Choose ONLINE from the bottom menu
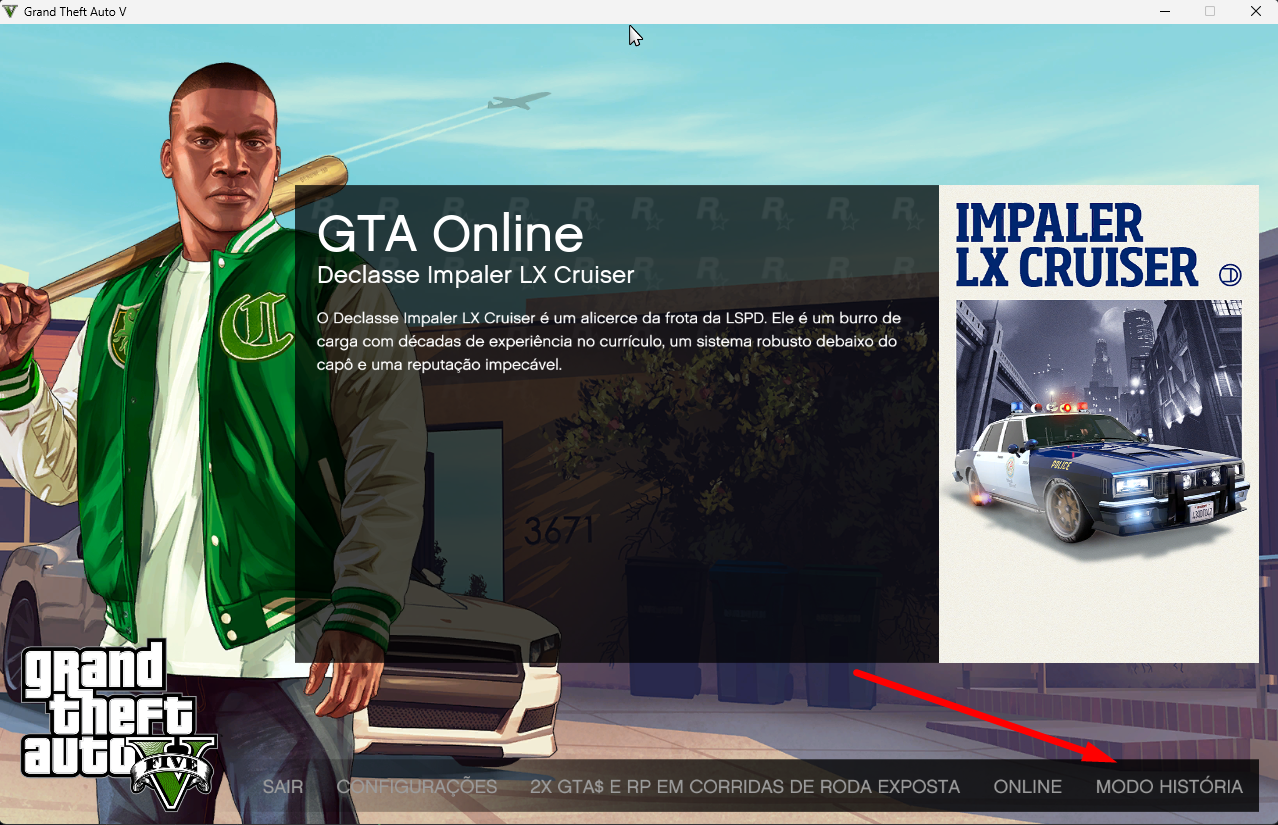This screenshot has height=825, width=1278. point(1027,787)
